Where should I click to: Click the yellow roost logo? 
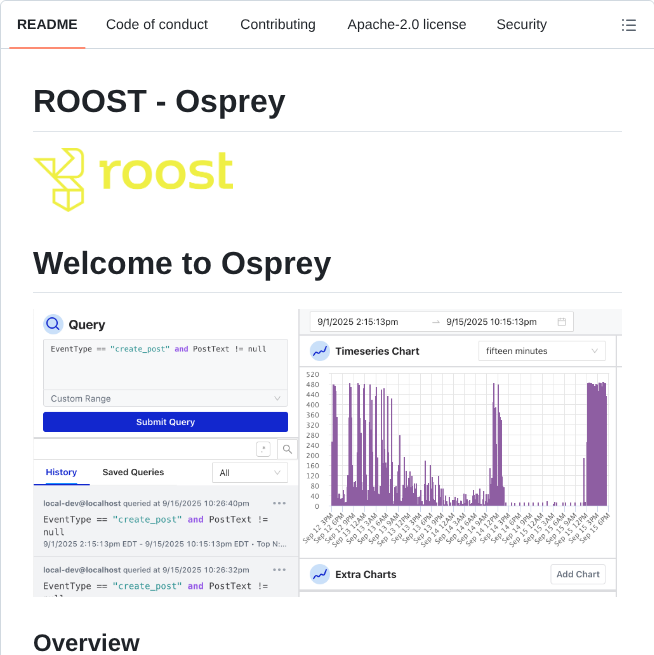pos(134,180)
